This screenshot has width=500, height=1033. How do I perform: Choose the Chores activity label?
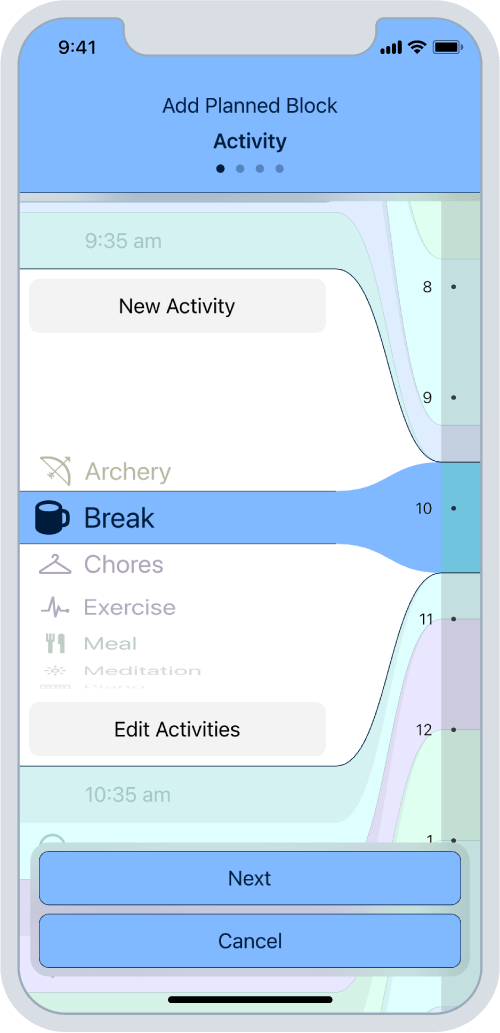pyautogui.click(x=124, y=565)
